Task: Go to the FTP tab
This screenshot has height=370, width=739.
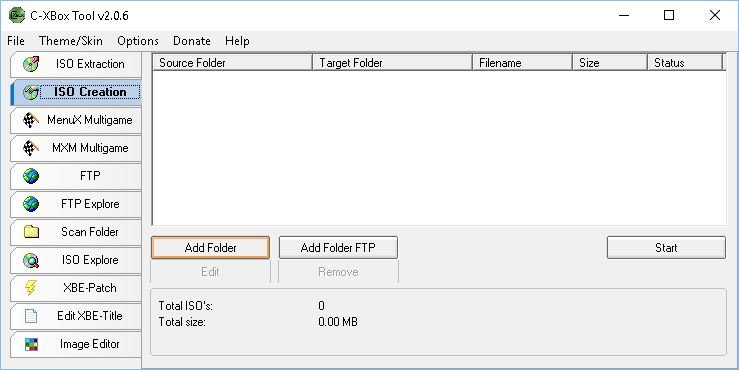Action: point(76,176)
